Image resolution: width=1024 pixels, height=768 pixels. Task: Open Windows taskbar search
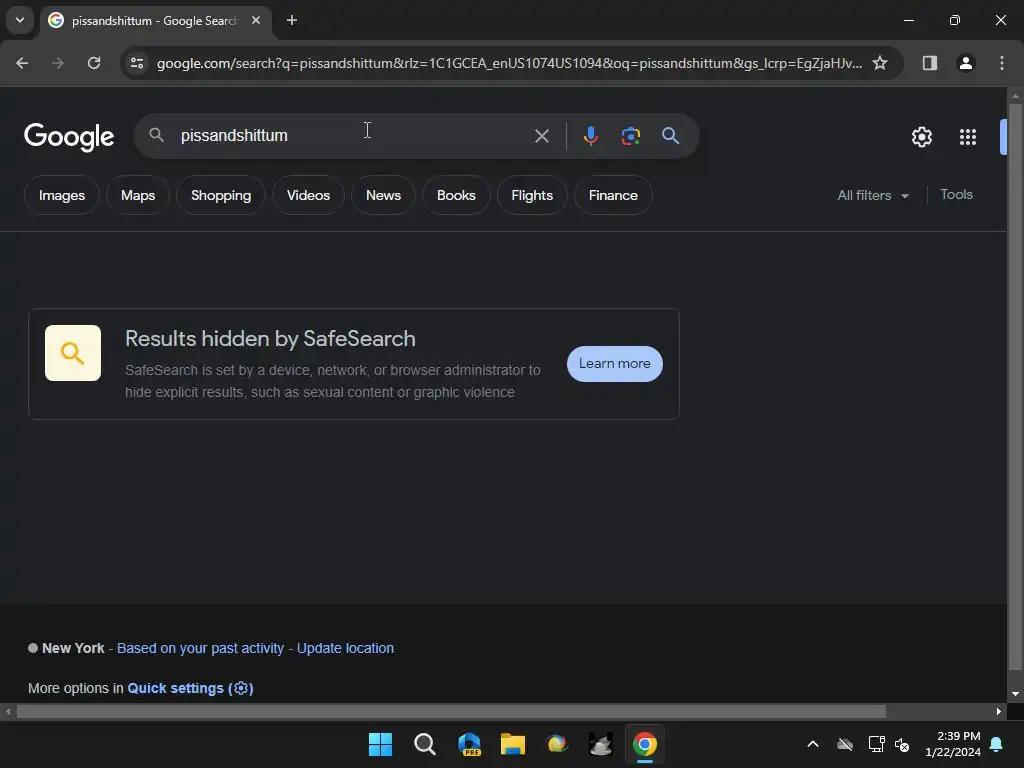coord(424,744)
